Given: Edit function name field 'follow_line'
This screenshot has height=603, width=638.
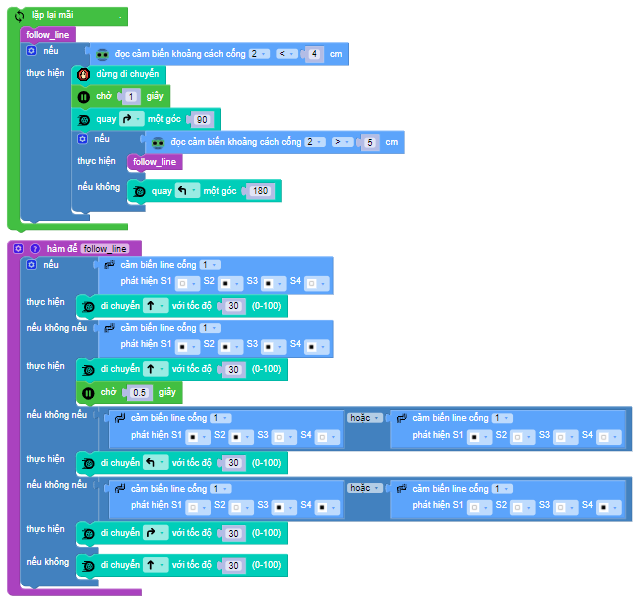Looking at the screenshot, I should [x=105, y=249].
